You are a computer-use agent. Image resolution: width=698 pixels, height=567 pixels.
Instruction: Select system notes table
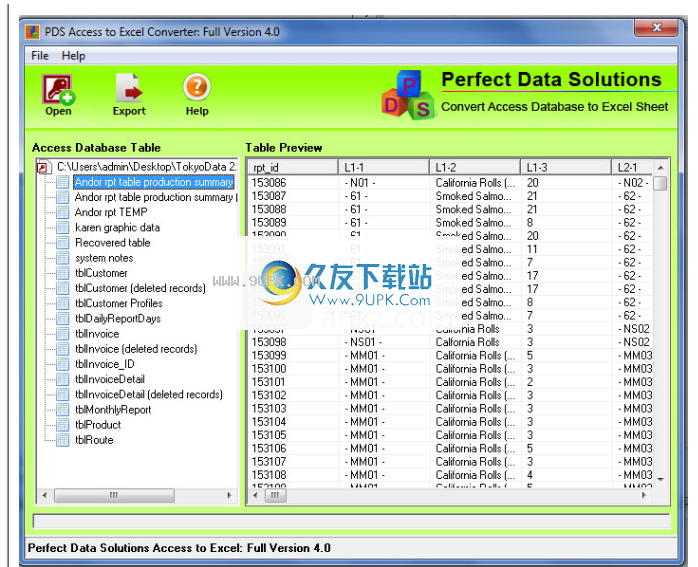point(104,258)
